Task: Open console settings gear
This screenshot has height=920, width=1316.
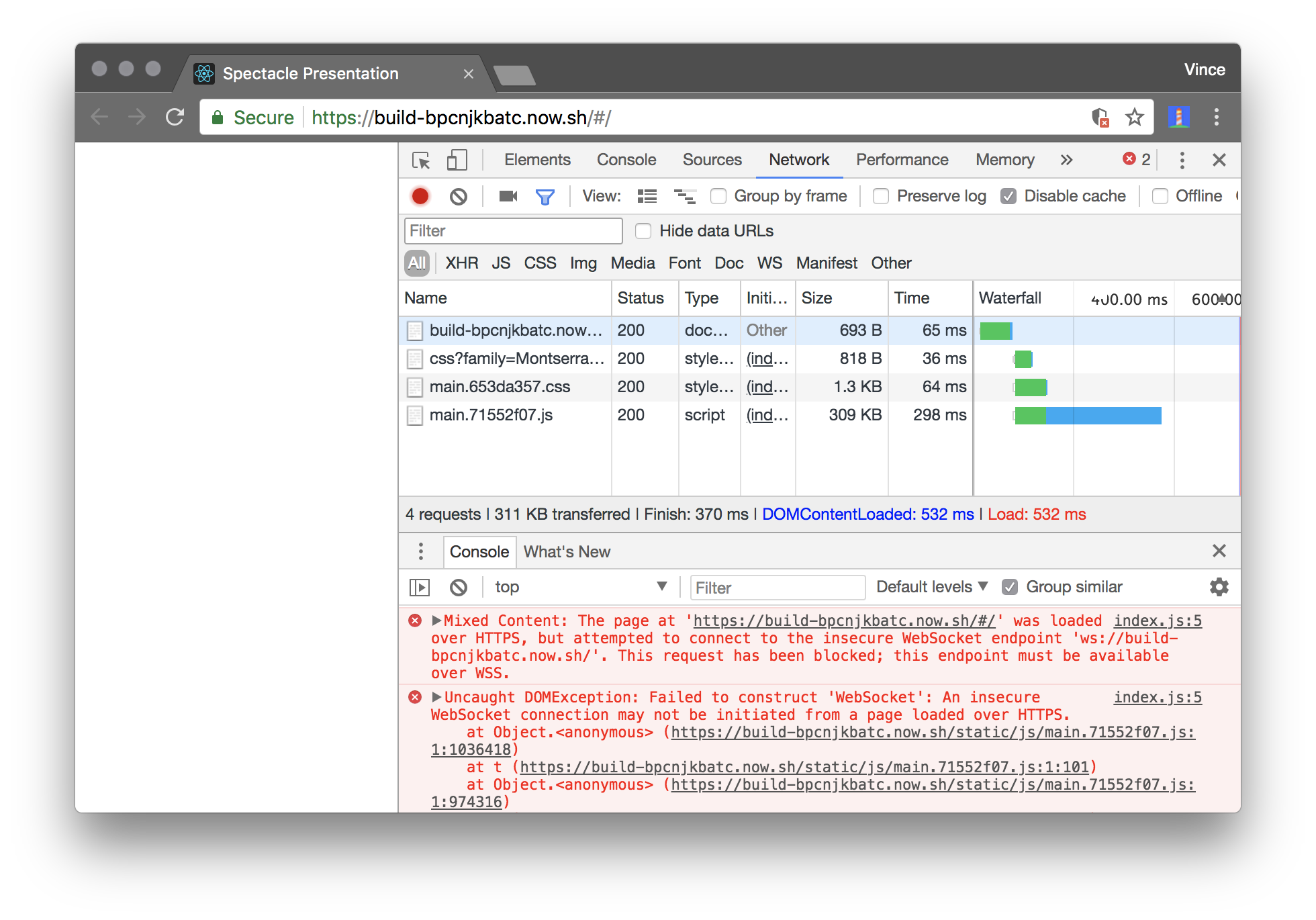Action: tap(1219, 587)
